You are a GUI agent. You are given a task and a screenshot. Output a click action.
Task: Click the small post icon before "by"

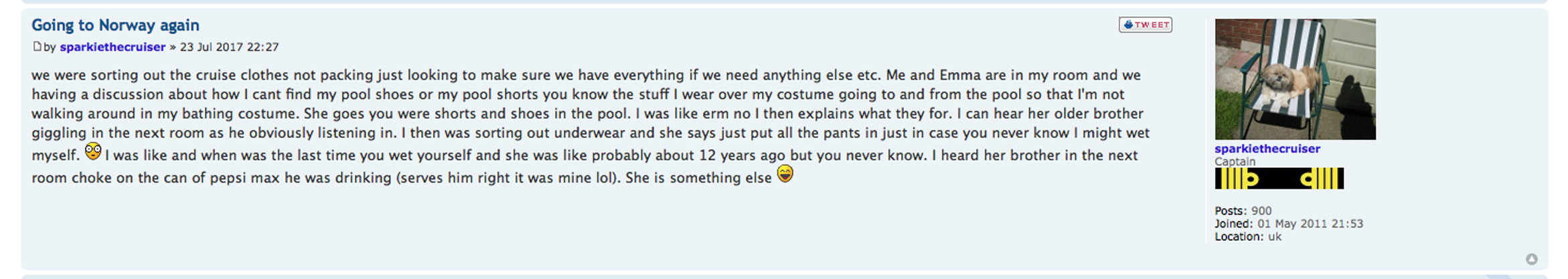tap(37, 46)
